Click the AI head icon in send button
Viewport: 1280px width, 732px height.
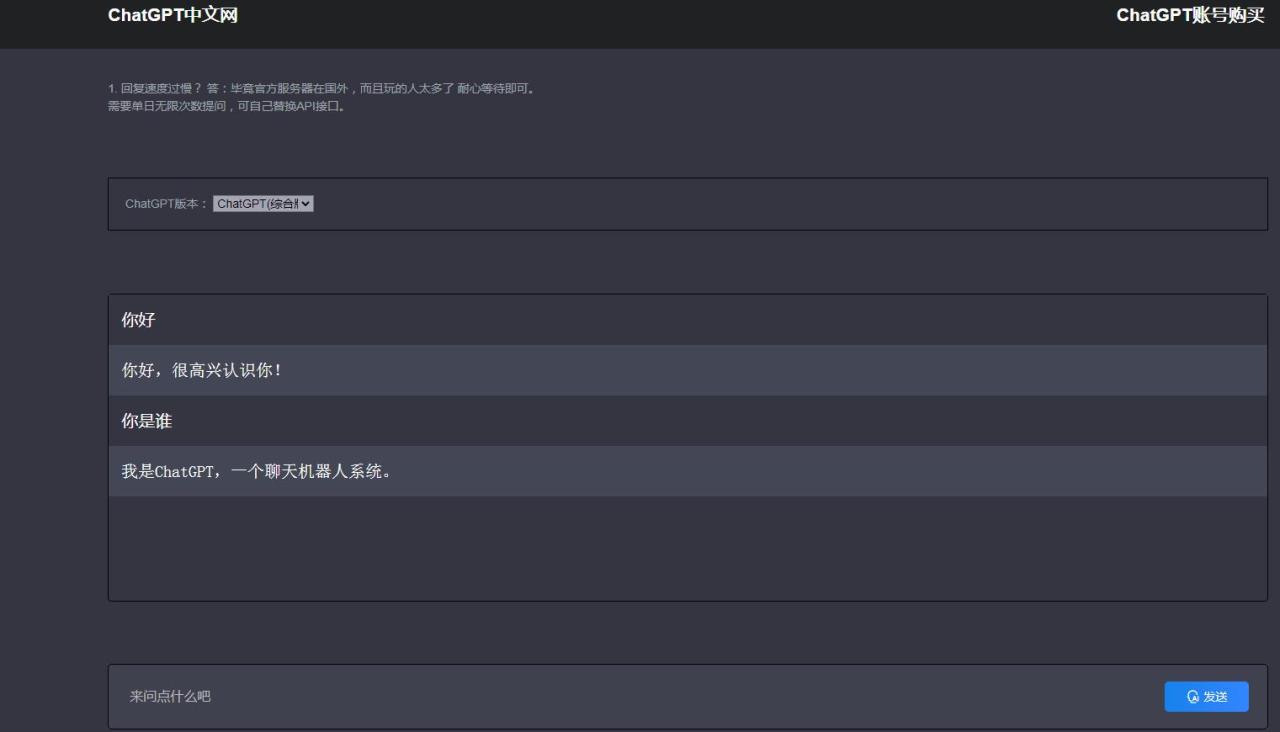(x=1192, y=697)
